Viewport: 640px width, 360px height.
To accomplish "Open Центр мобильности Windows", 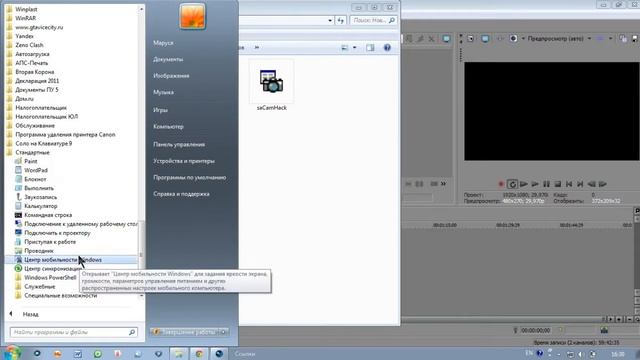I will coord(71,260).
